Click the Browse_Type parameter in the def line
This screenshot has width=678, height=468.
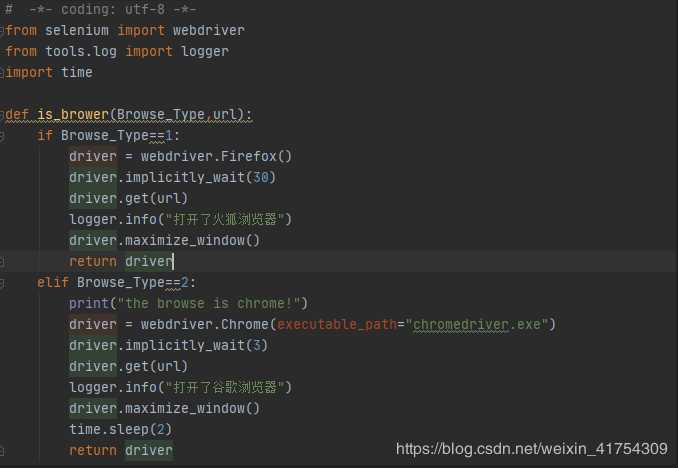(x=160, y=115)
